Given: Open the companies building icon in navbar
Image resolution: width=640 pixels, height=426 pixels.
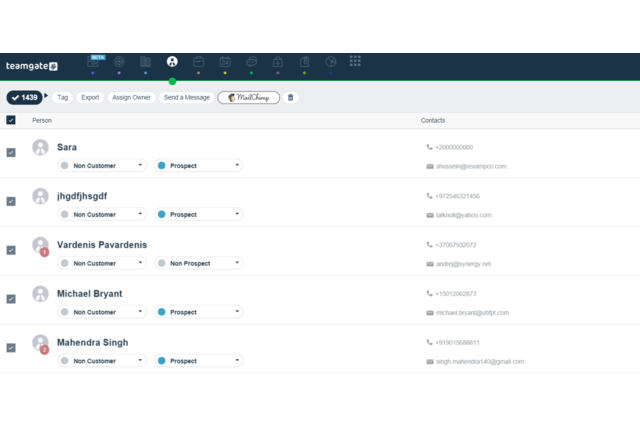Looking at the screenshot, I should tap(145, 62).
